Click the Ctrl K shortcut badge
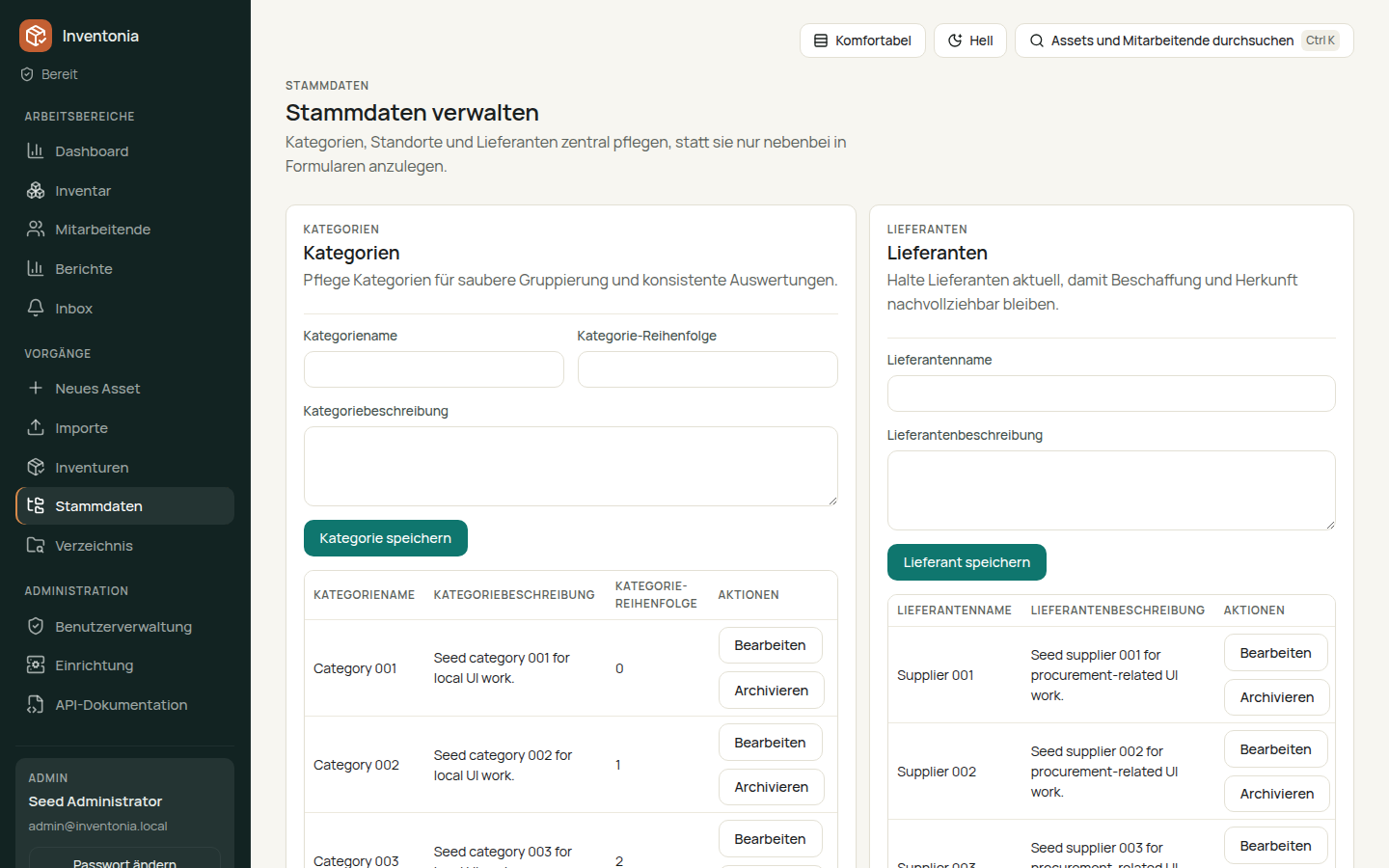 click(1321, 41)
